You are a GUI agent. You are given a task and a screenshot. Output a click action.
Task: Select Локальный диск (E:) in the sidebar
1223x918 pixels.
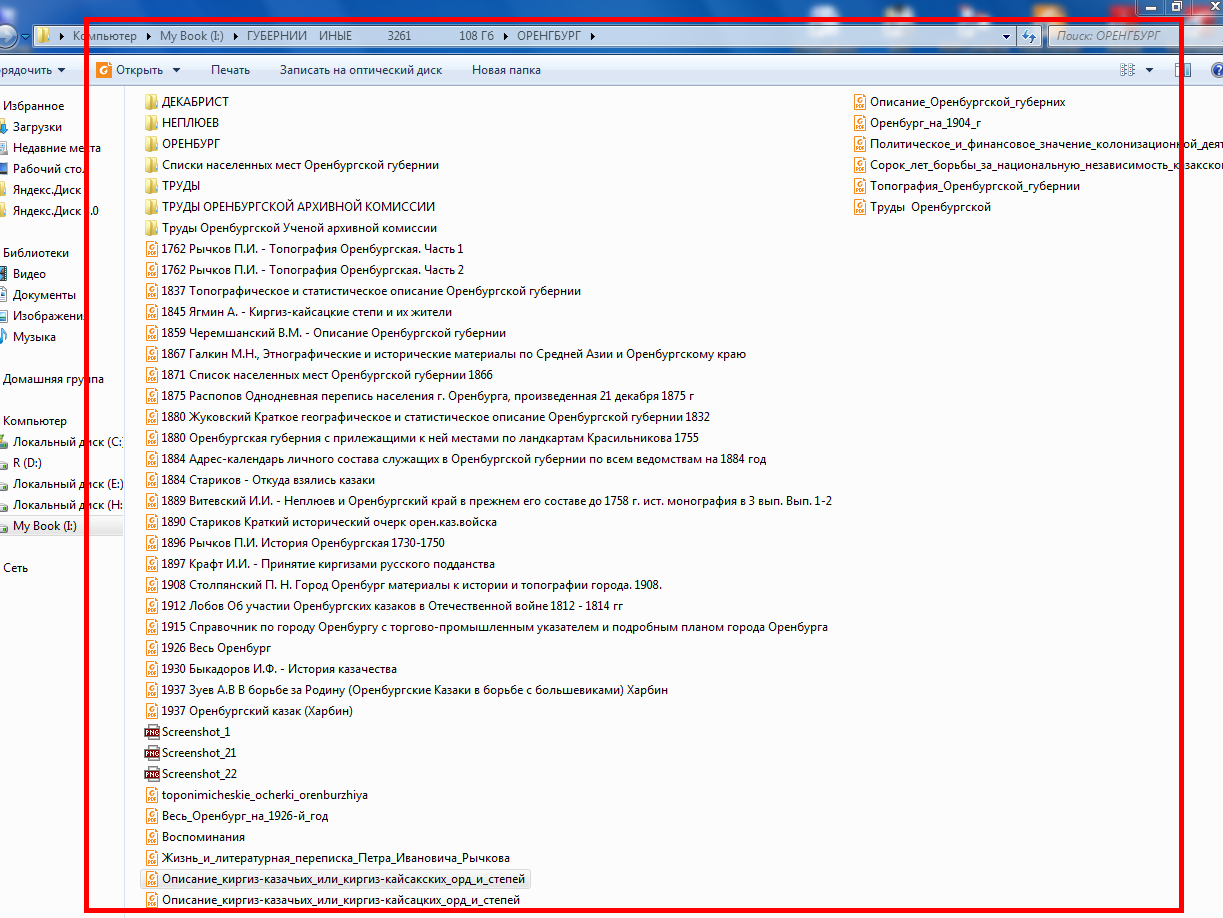pyautogui.click(x=67, y=484)
